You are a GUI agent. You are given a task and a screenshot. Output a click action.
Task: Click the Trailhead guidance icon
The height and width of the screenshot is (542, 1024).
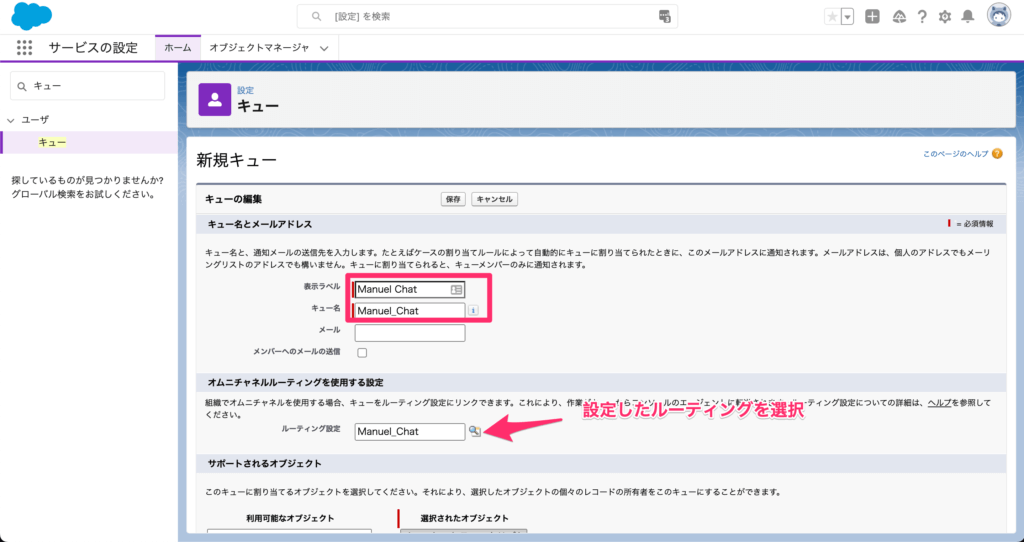coord(898,17)
